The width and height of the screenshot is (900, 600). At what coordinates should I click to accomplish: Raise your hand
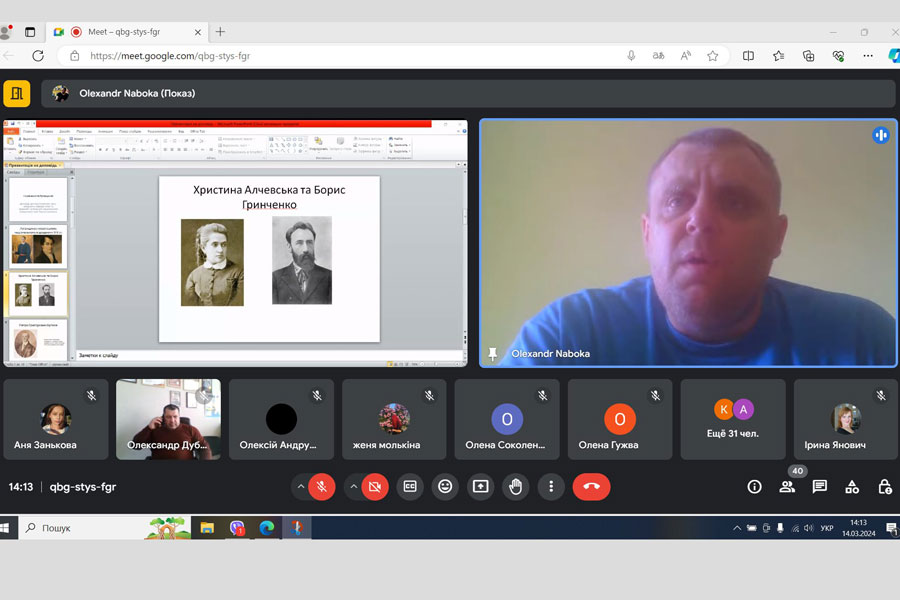click(515, 487)
